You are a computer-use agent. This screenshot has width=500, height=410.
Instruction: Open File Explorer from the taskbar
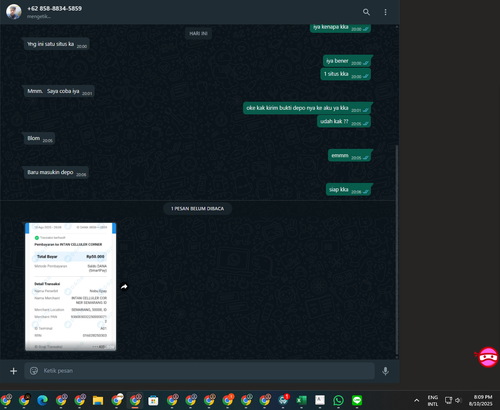(98, 400)
